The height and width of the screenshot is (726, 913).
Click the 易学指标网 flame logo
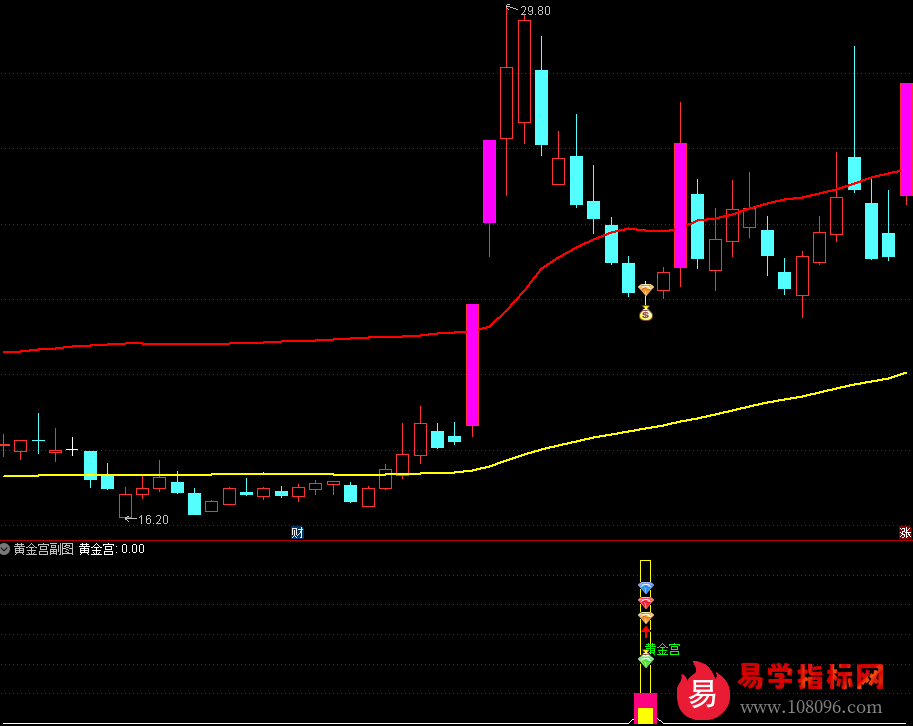704,690
